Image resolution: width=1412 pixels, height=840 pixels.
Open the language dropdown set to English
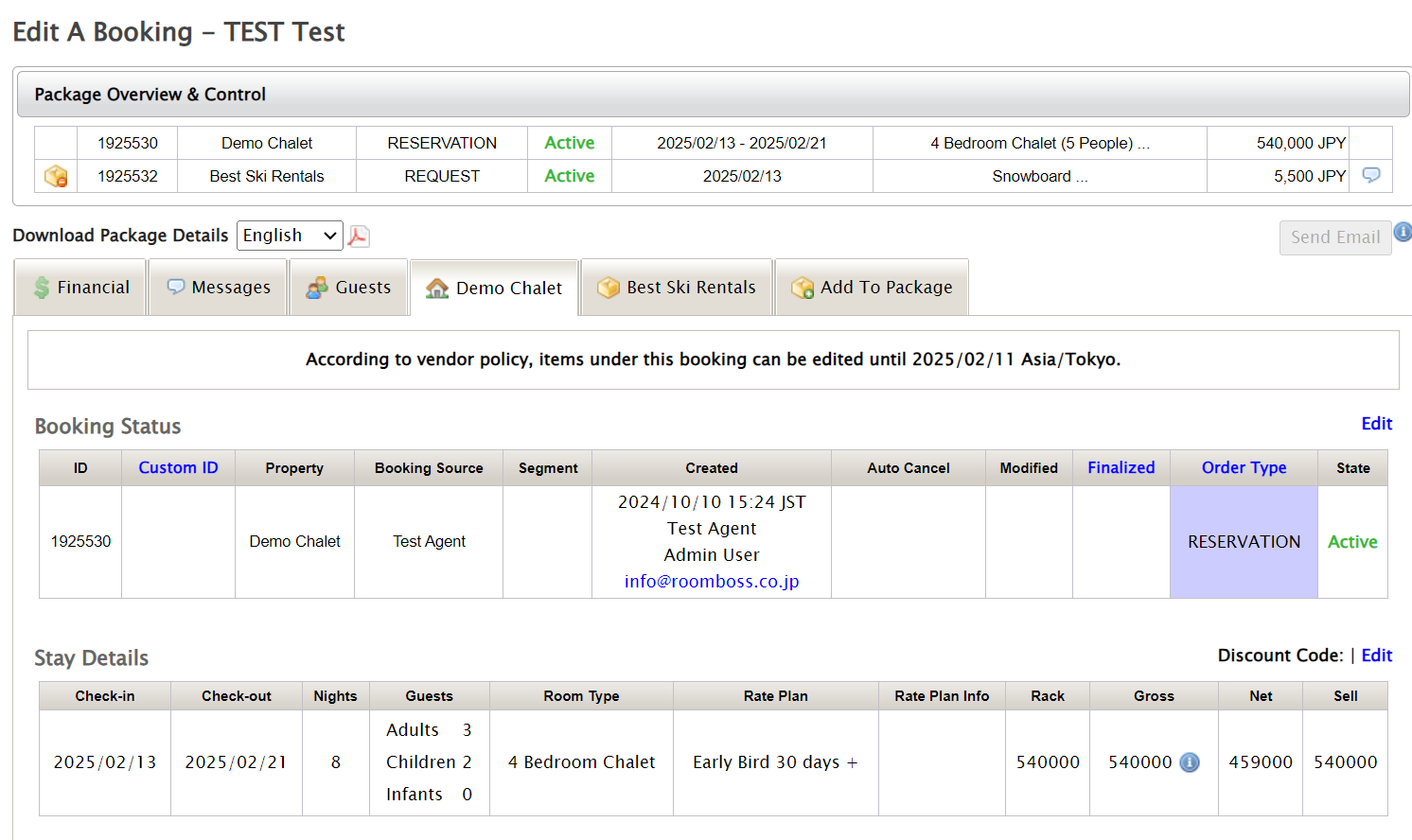pyautogui.click(x=290, y=236)
